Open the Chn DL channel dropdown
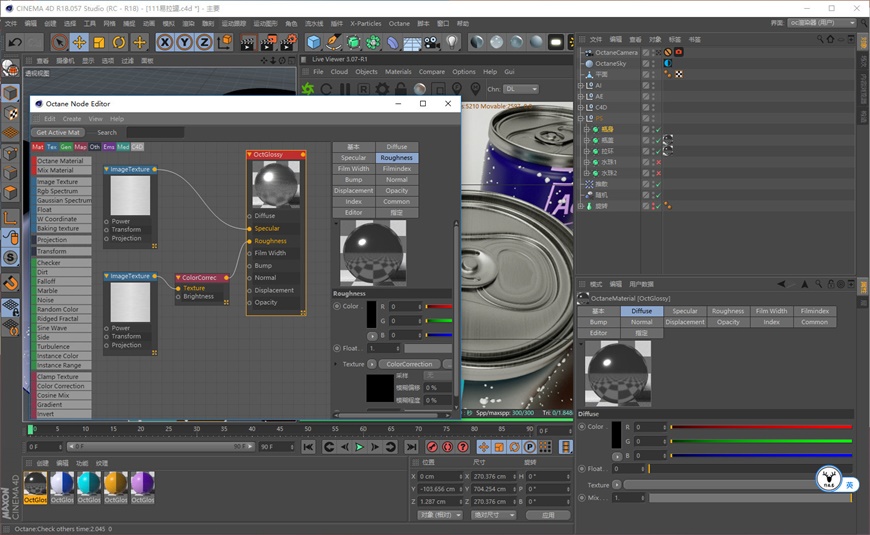This screenshot has height=535, width=870. 521,89
